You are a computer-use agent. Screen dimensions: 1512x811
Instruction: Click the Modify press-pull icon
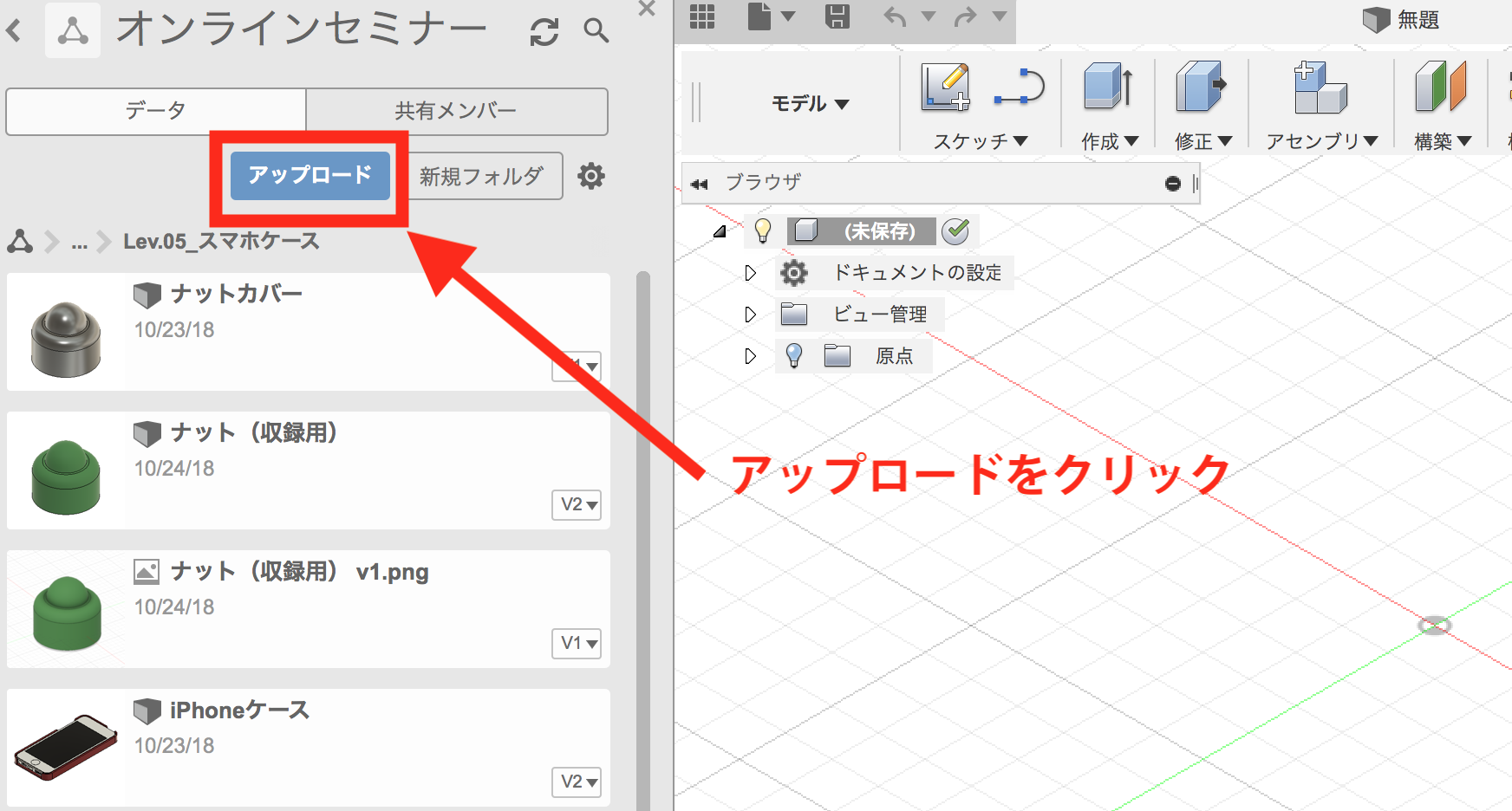tap(1201, 88)
